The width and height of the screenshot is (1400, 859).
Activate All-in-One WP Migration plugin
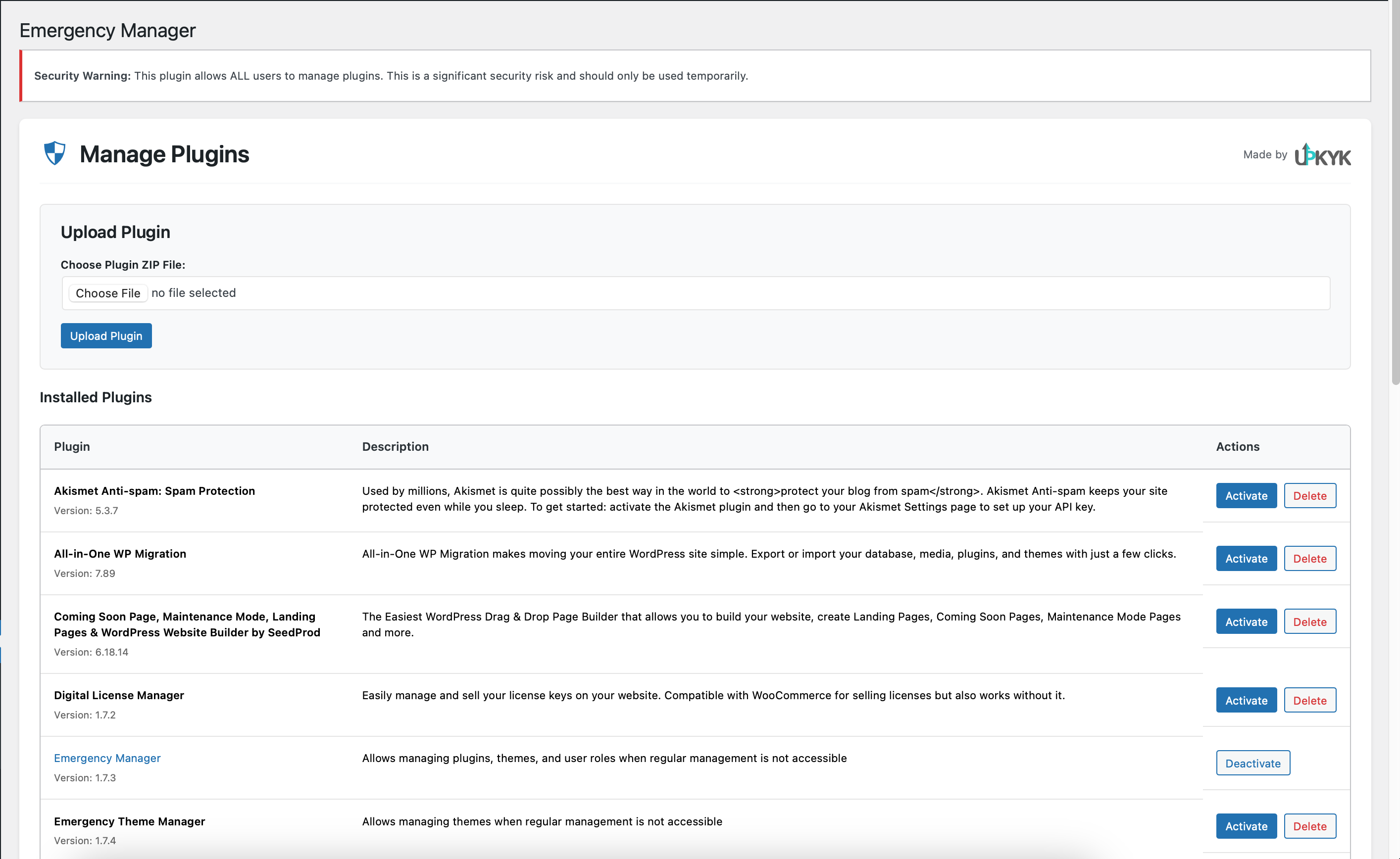(1246, 559)
